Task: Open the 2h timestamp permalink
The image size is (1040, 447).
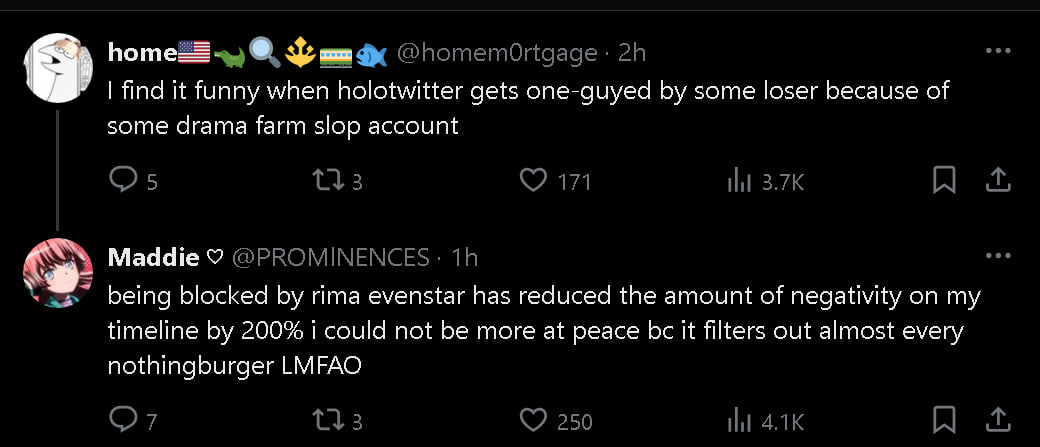Action: (x=633, y=52)
